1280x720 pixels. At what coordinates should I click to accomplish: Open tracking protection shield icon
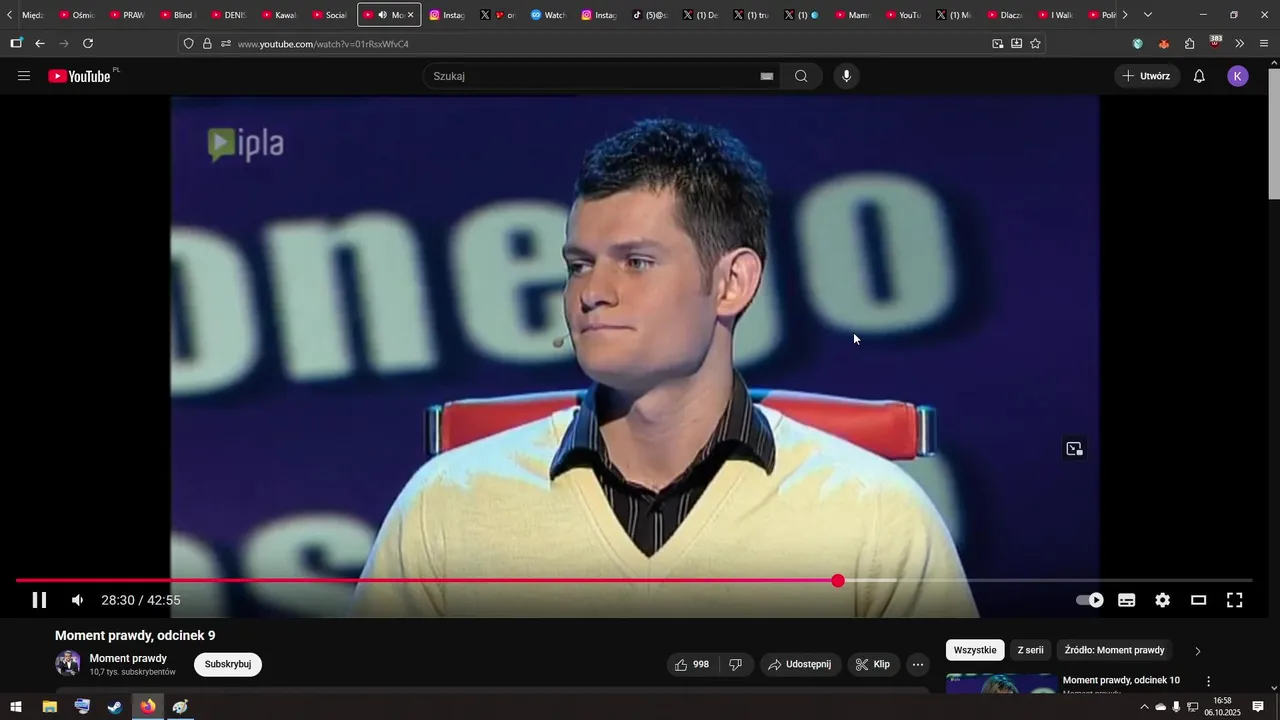(188, 44)
